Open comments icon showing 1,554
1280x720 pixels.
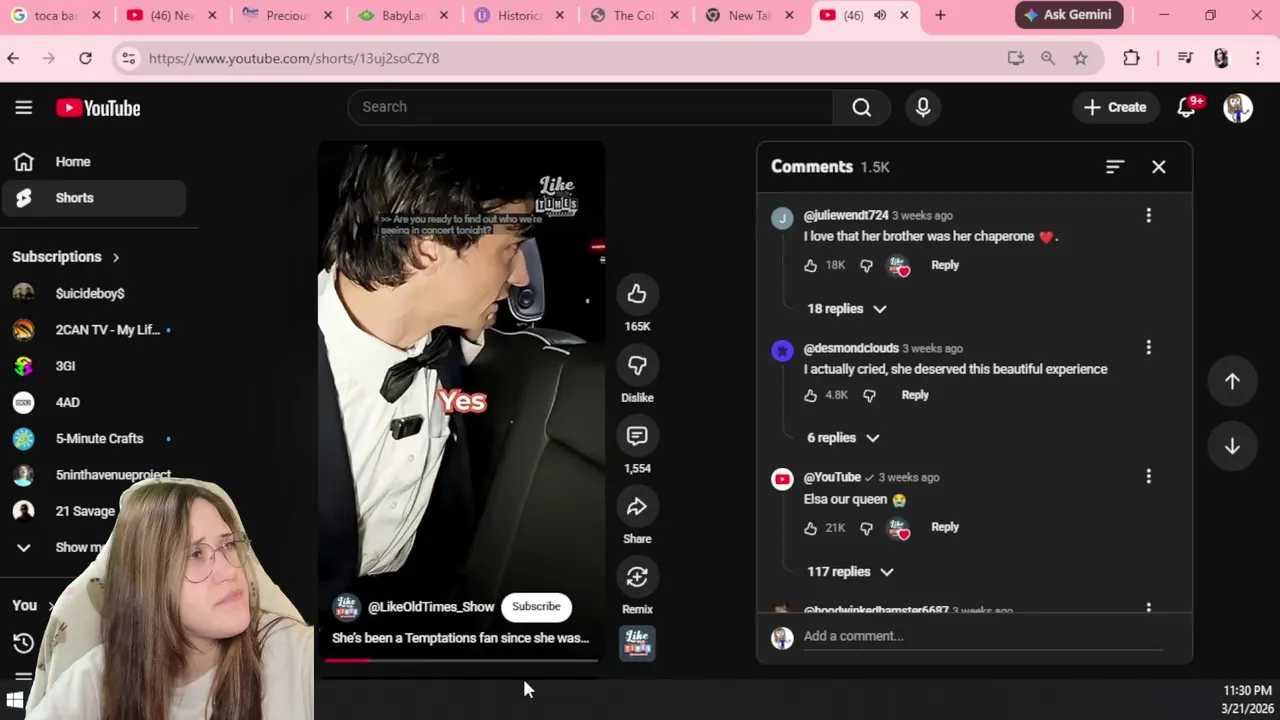point(637,436)
